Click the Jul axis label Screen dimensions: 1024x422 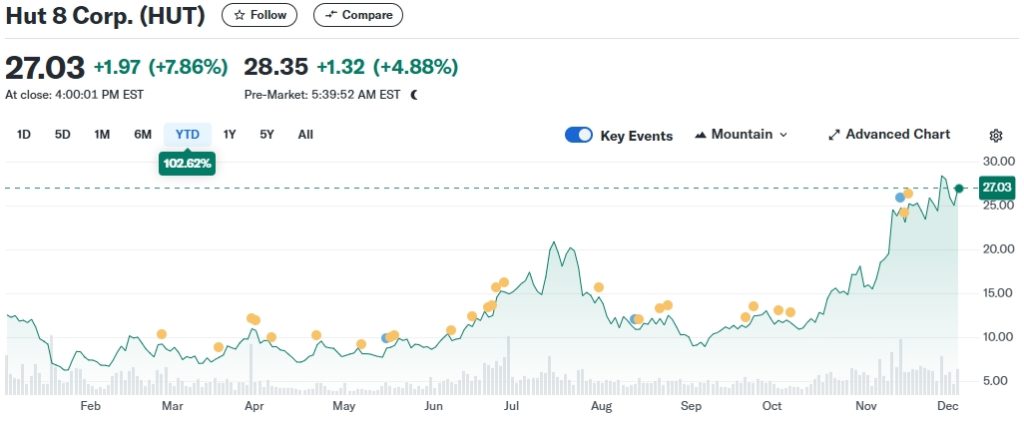pyautogui.click(x=511, y=406)
